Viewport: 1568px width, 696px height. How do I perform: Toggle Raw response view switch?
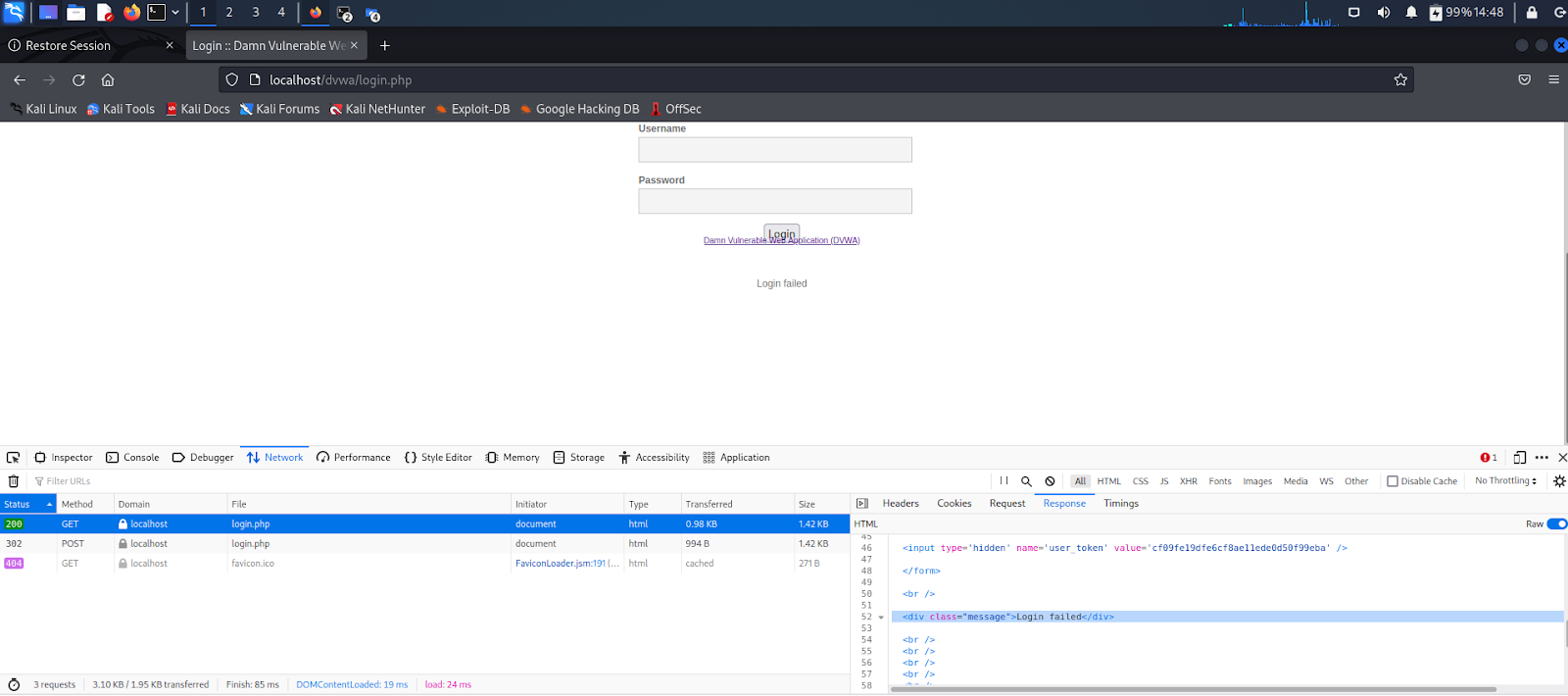pos(1556,524)
